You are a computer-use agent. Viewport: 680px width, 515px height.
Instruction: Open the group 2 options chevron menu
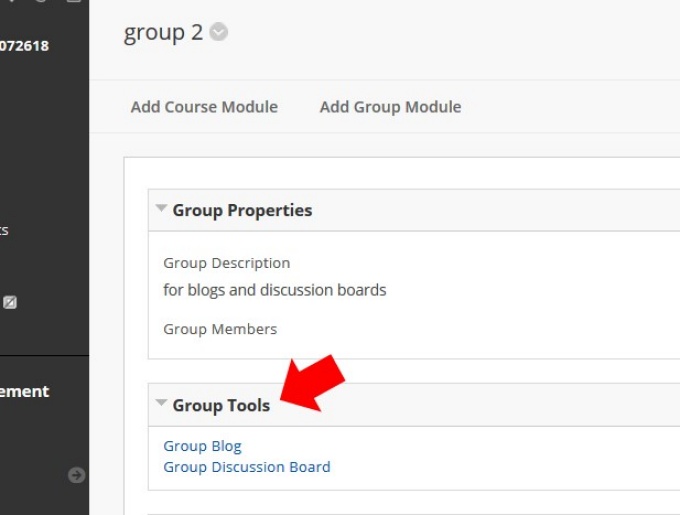pos(219,33)
